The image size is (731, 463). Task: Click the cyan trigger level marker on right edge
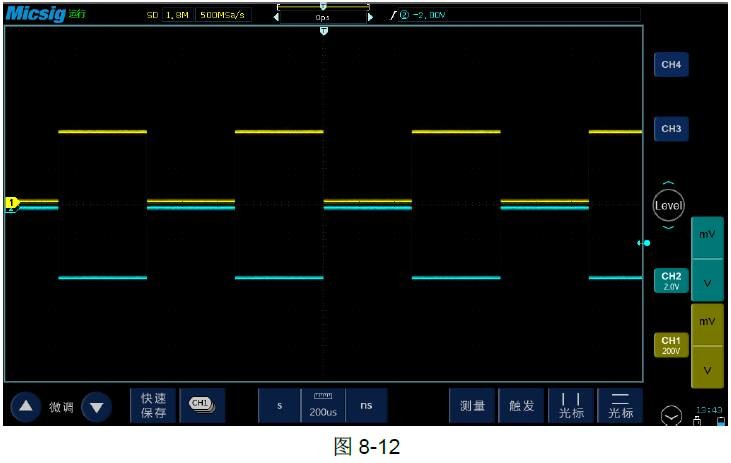(x=645, y=242)
